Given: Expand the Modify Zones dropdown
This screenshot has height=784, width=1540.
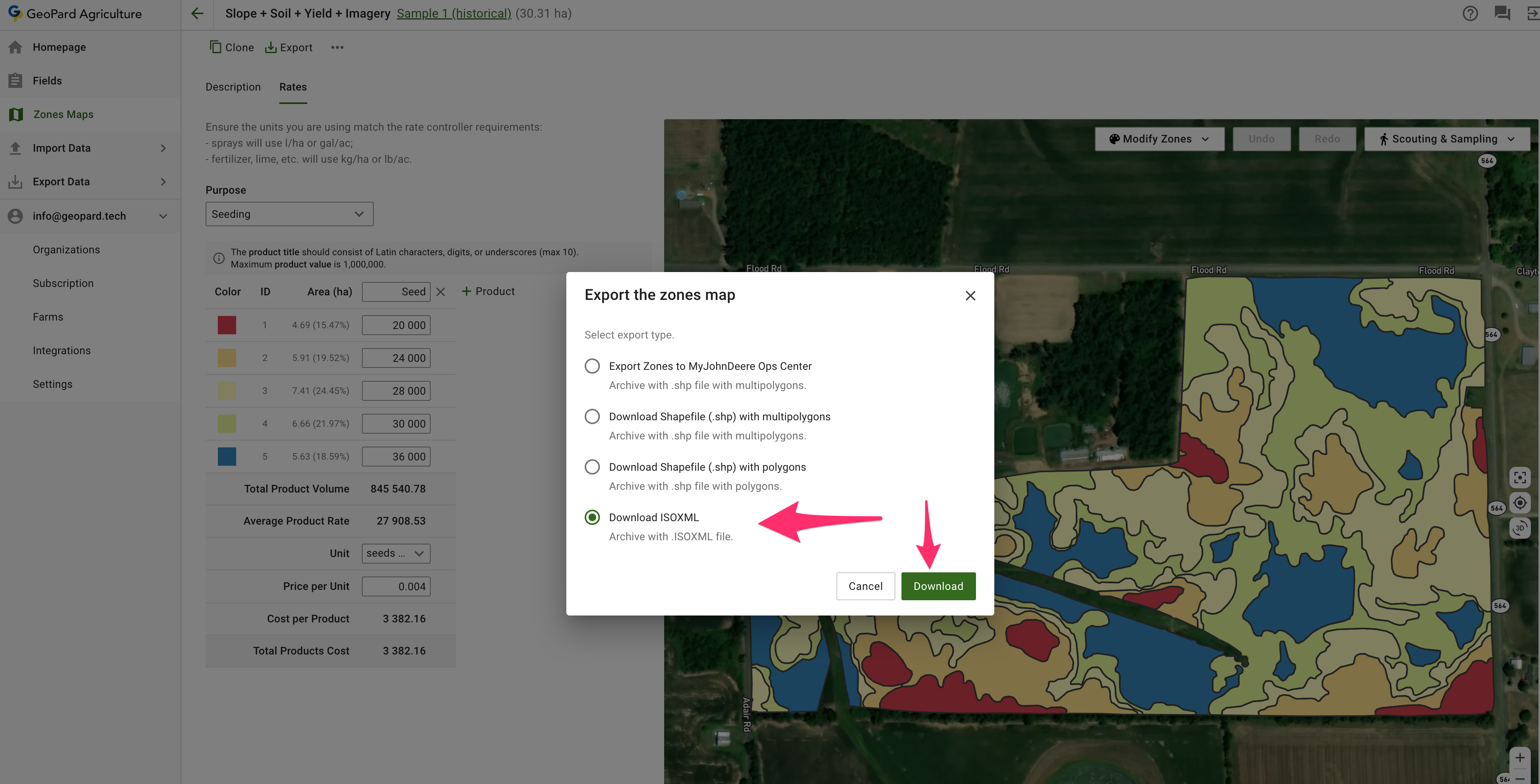Looking at the screenshot, I should 1159,139.
